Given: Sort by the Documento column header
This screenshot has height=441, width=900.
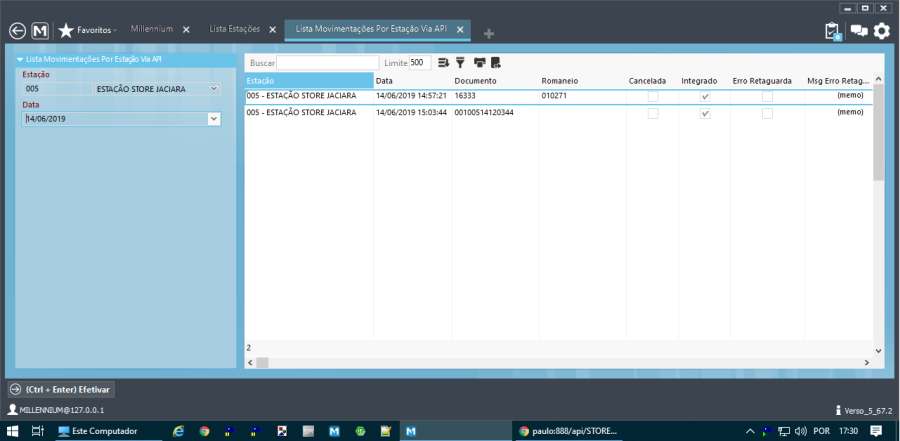Looking at the screenshot, I should pyautogui.click(x=496, y=81).
